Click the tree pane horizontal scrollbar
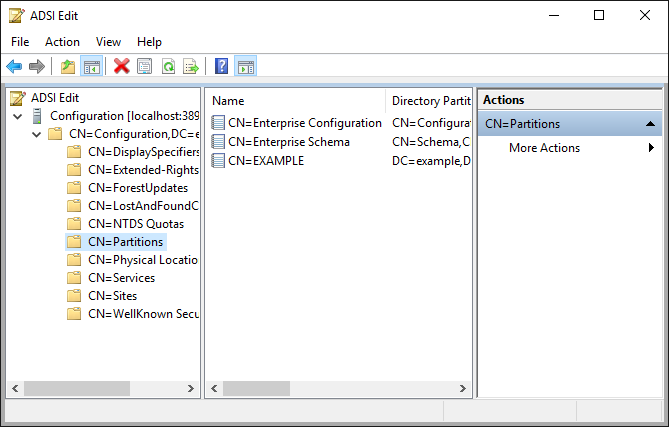 [100, 388]
